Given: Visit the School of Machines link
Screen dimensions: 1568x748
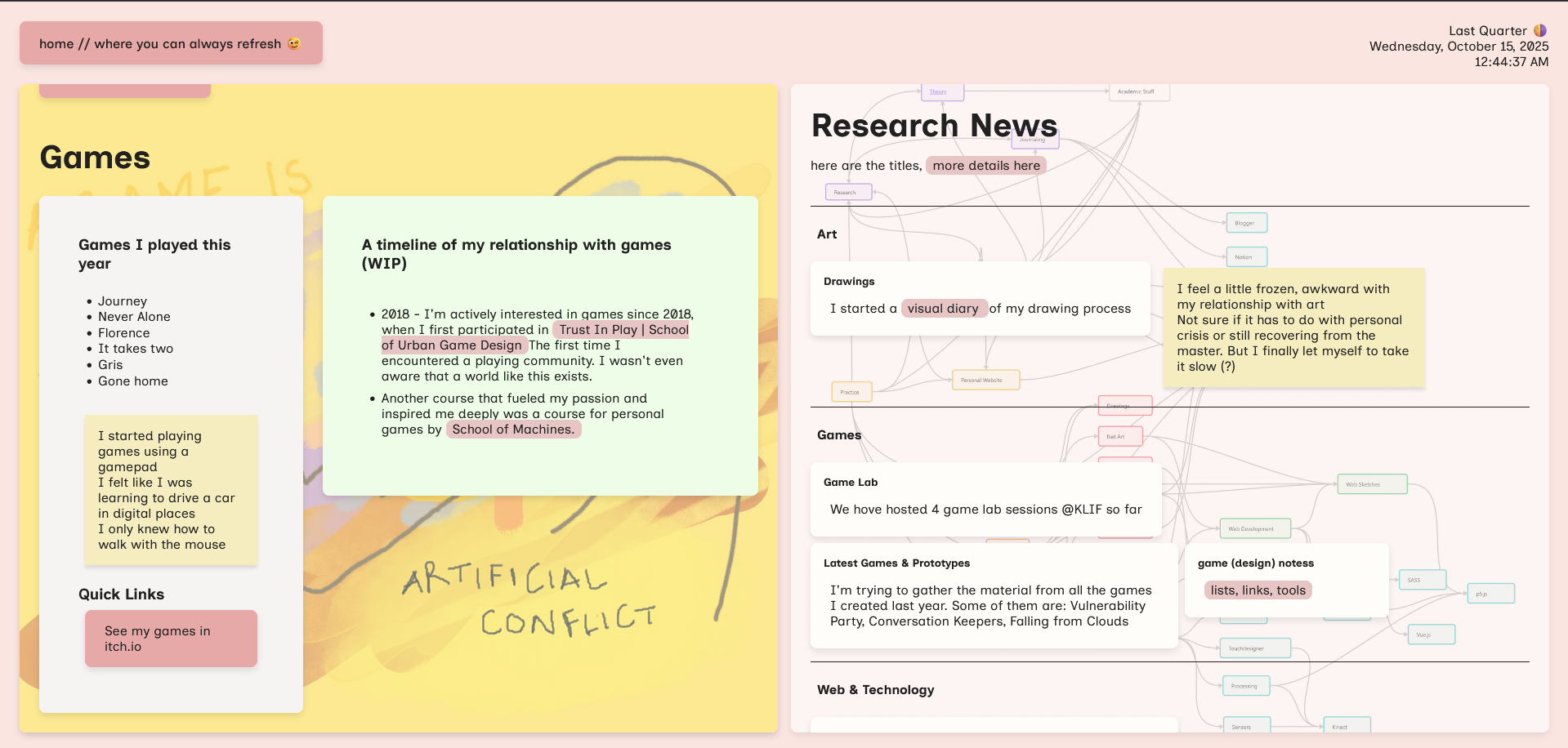Looking at the screenshot, I should pyautogui.click(x=513, y=430).
